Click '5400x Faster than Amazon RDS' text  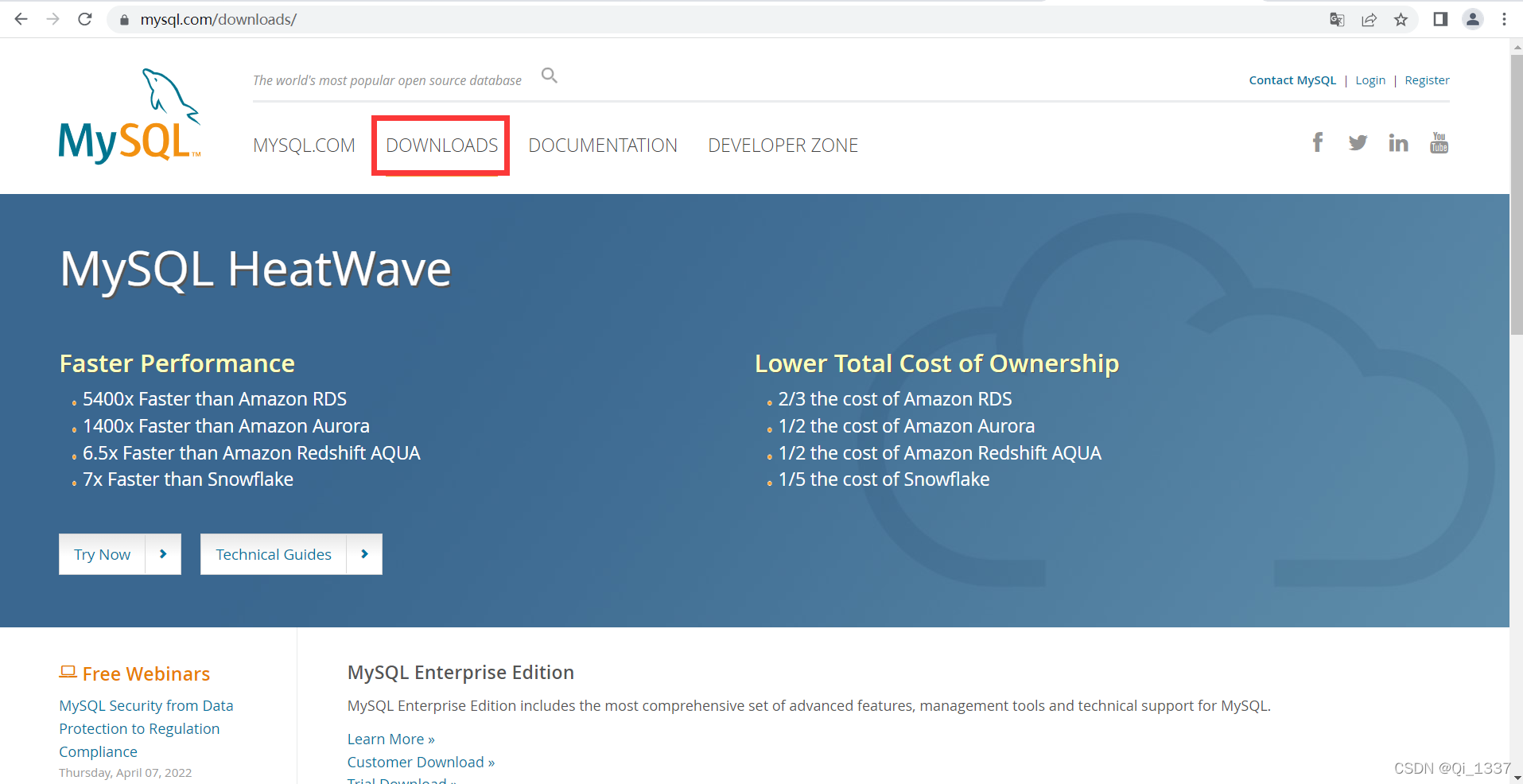215,399
